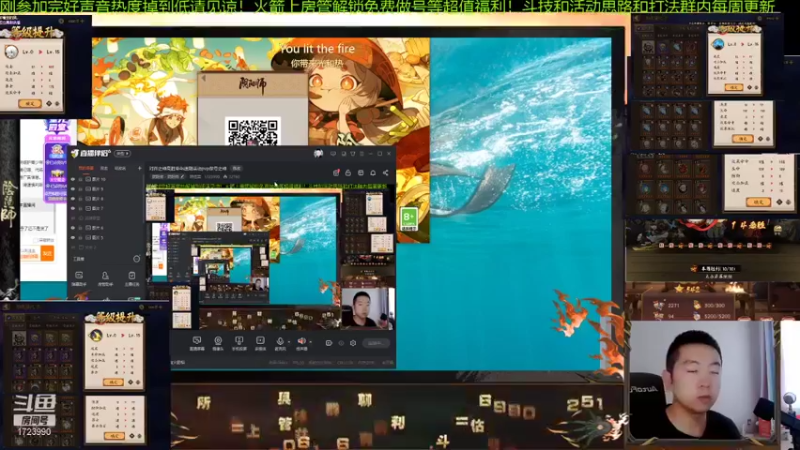Mute the red speaker icon
The image size is (800, 450).
(x=302, y=342)
